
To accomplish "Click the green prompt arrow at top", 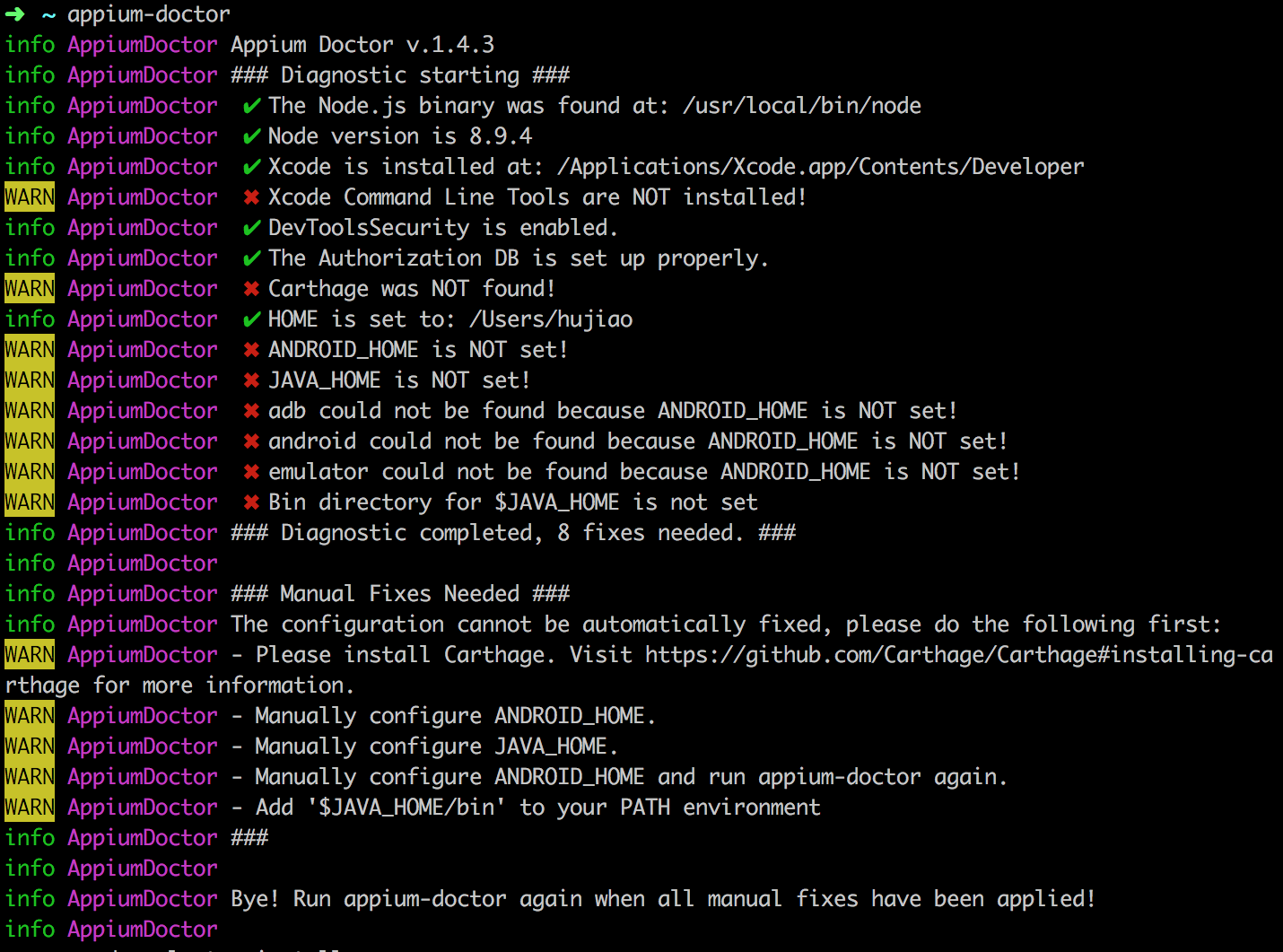I will [15, 14].
